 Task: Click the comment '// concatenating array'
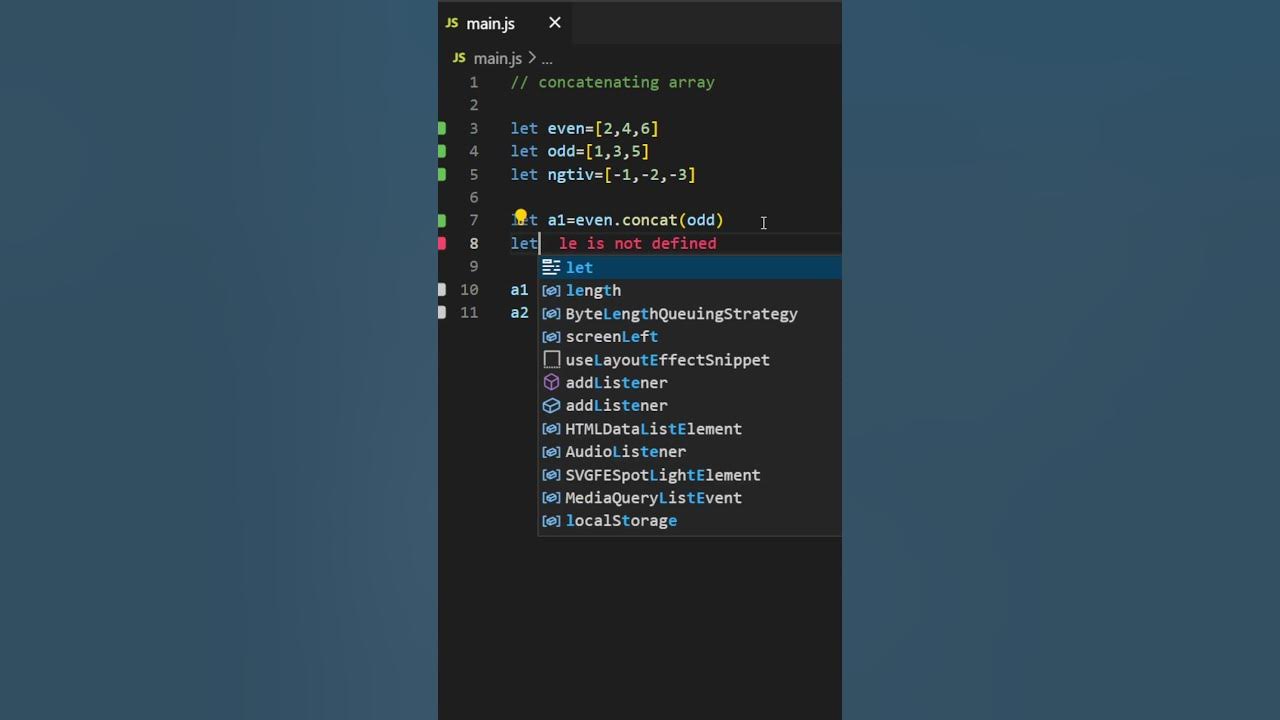pyautogui.click(x=613, y=82)
